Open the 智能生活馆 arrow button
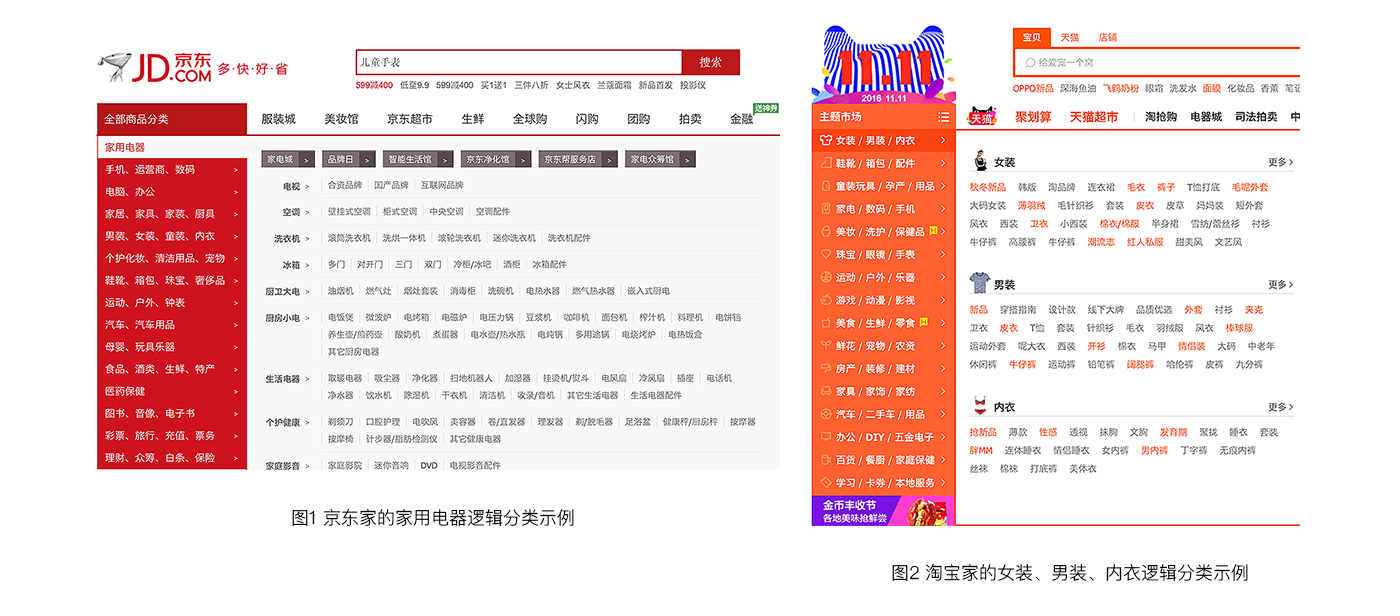 click(447, 159)
